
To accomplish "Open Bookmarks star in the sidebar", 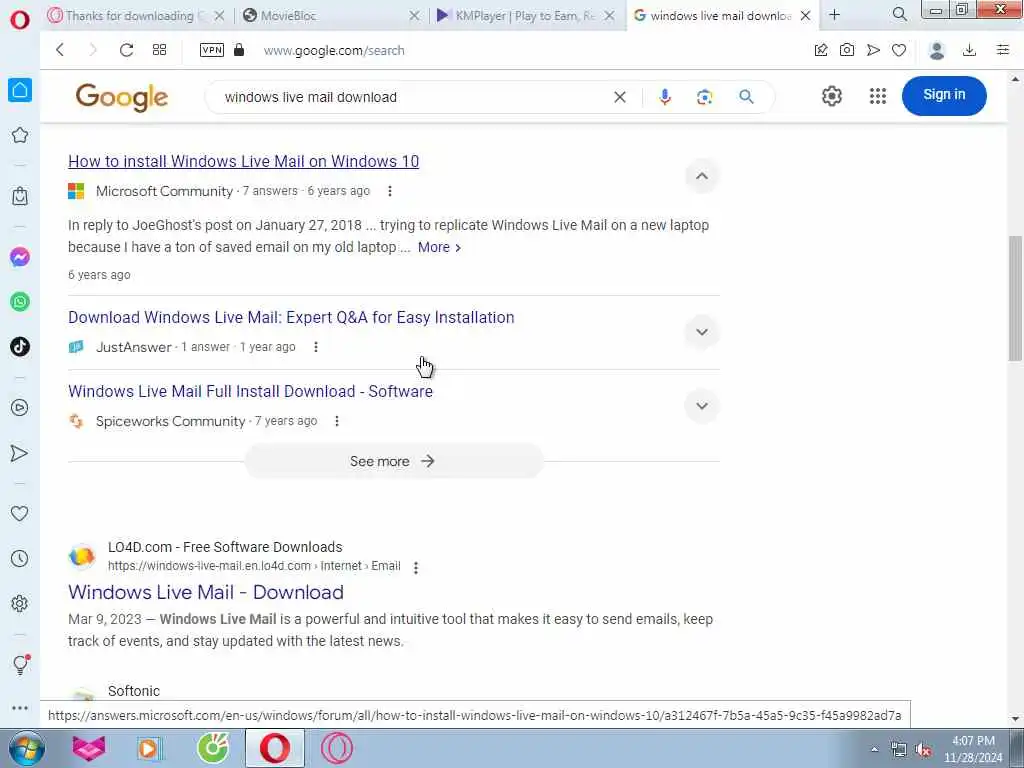I will [20, 135].
